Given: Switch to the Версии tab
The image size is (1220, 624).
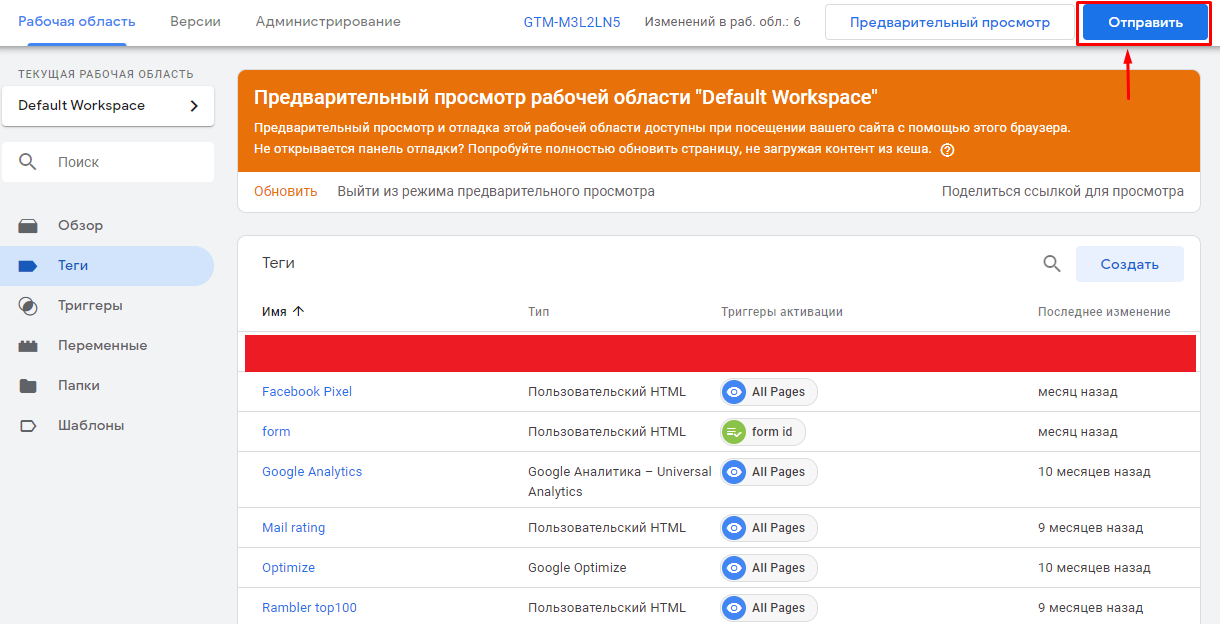Looking at the screenshot, I should 195,22.
